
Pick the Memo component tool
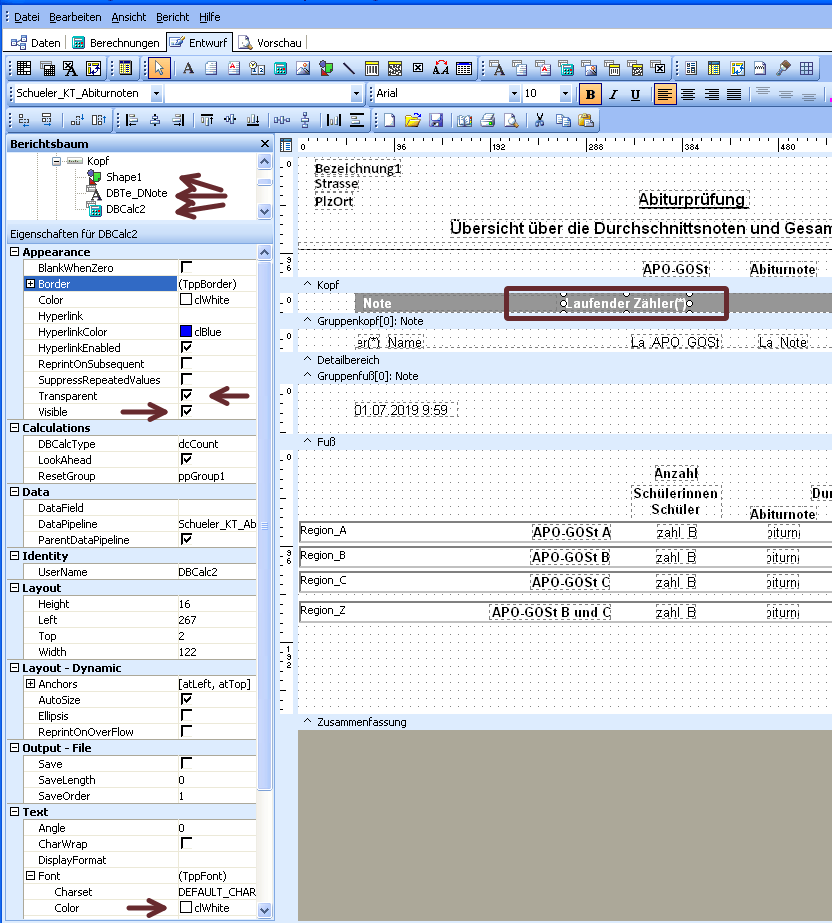pyautogui.click(x=211, y=68)
